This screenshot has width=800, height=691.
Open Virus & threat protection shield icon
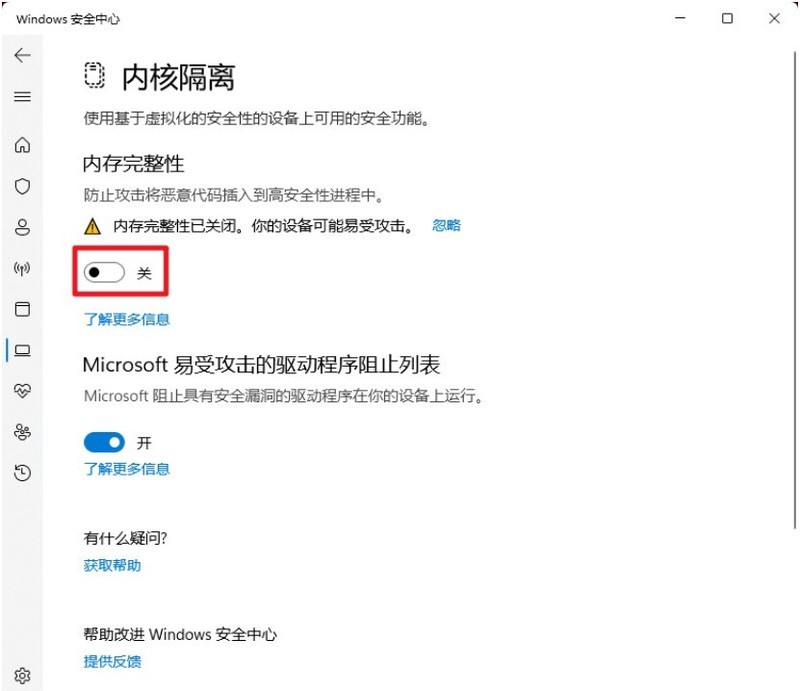22,186
